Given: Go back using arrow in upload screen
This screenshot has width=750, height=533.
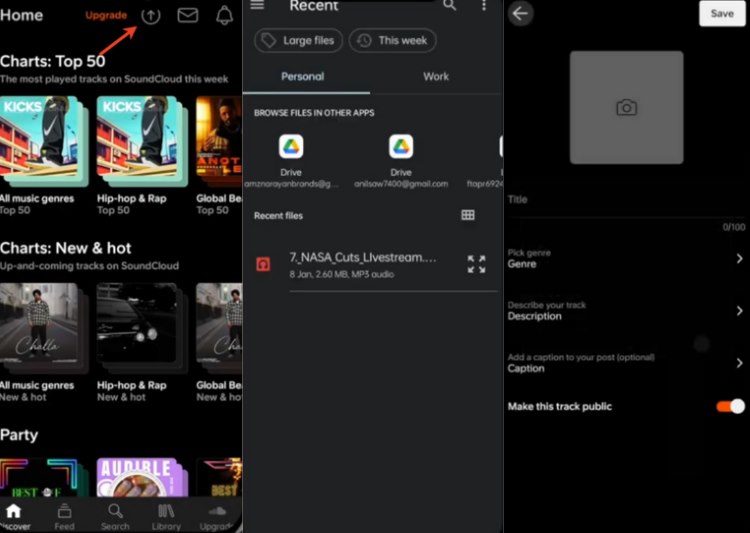Looking at the screenshot, I should 520,13.
